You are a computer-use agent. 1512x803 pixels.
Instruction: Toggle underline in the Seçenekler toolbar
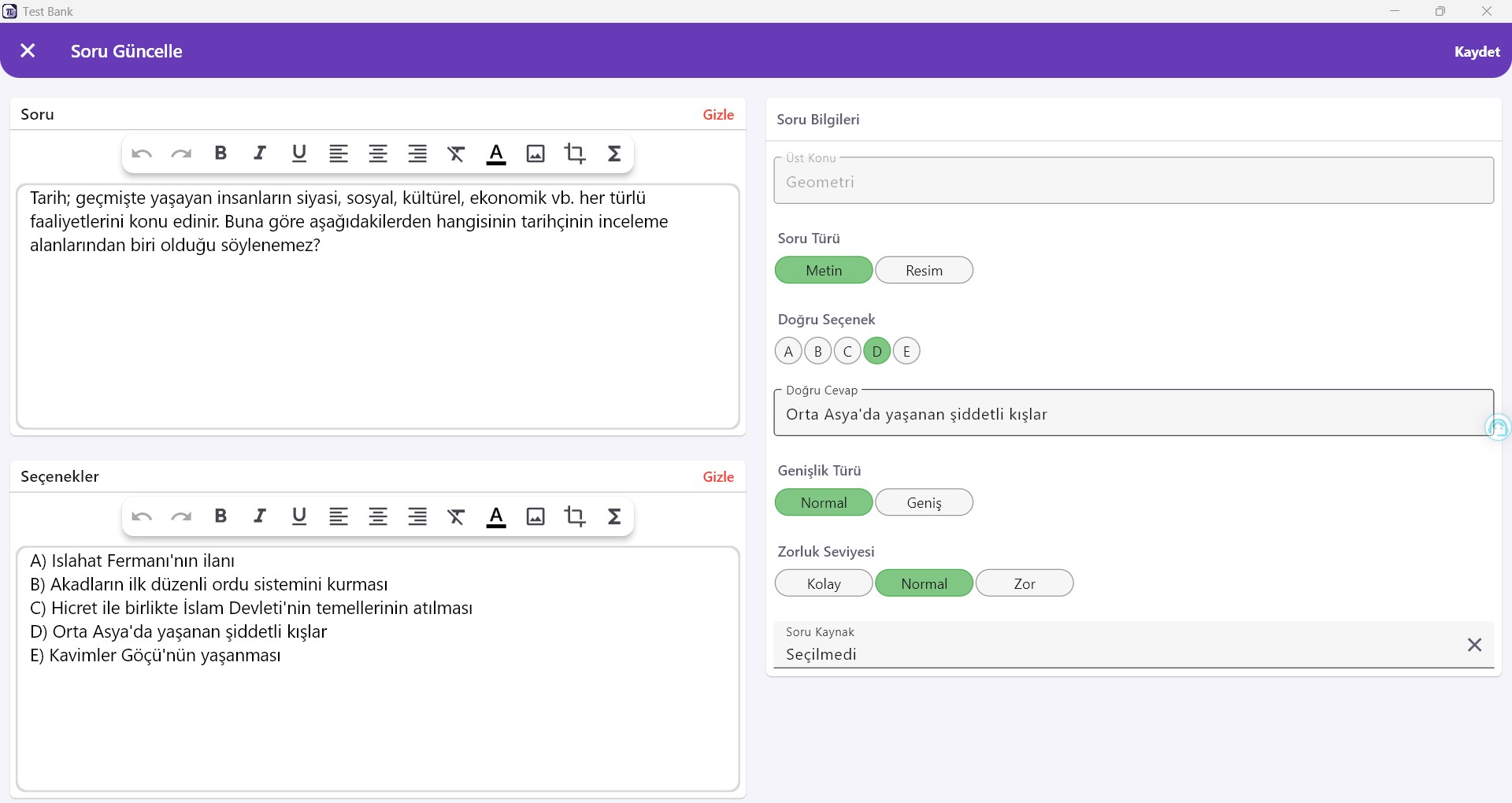point(299,516)
